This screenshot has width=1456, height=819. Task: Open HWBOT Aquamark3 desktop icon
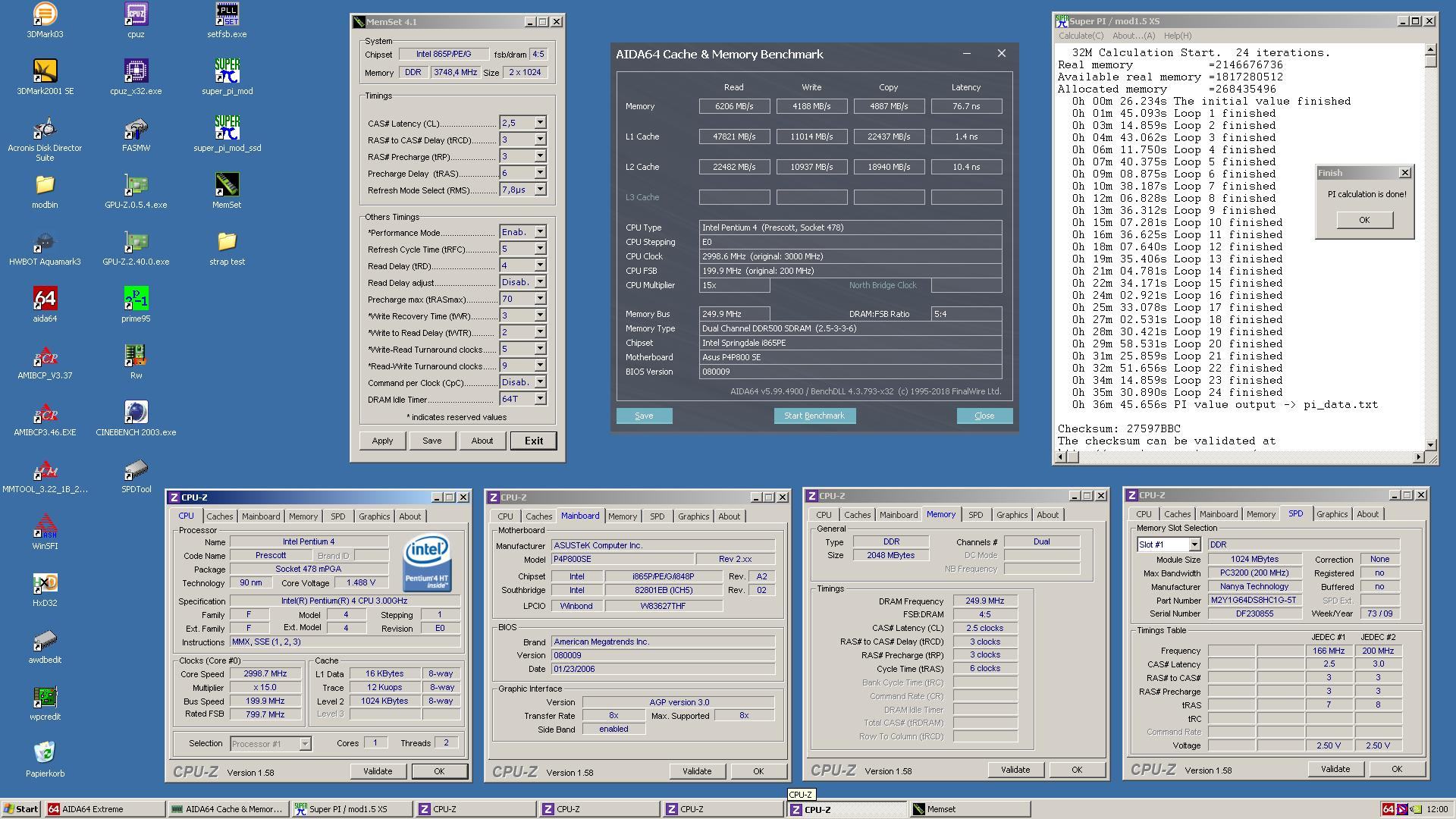45,247
